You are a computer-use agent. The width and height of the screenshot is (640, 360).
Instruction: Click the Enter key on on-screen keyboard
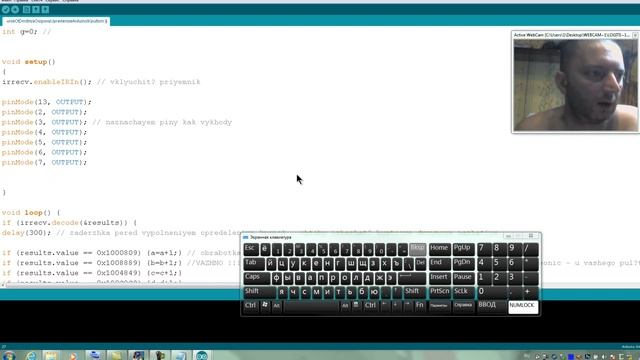(x=411, y=278)
